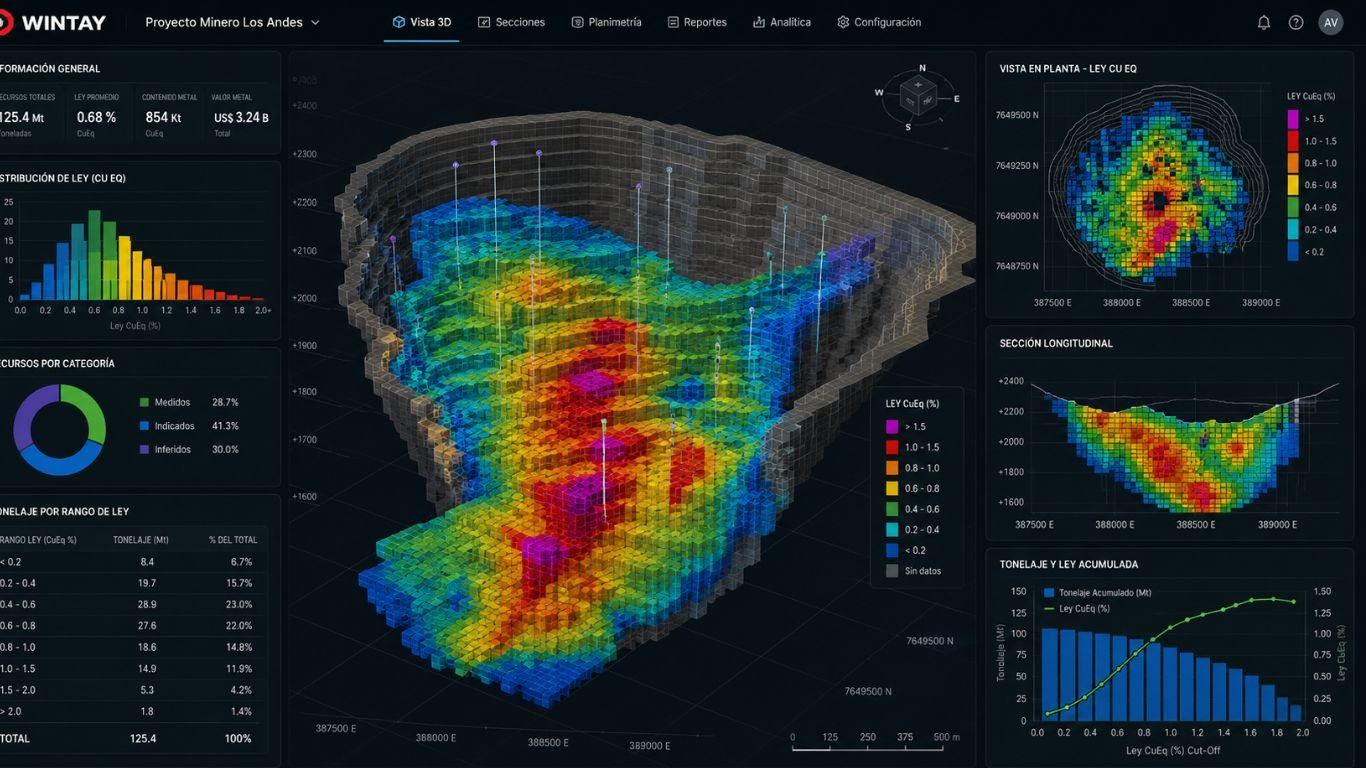The image size is (1366, 768).
Task: Click the E label on the compass
Action: (x=957, y=99)
